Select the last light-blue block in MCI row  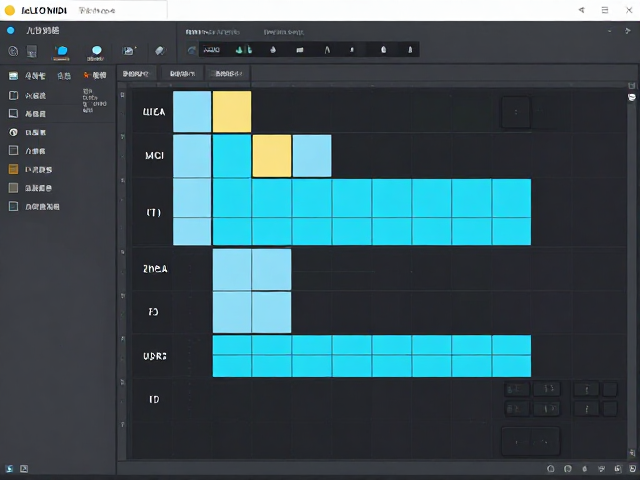(312, 156)
